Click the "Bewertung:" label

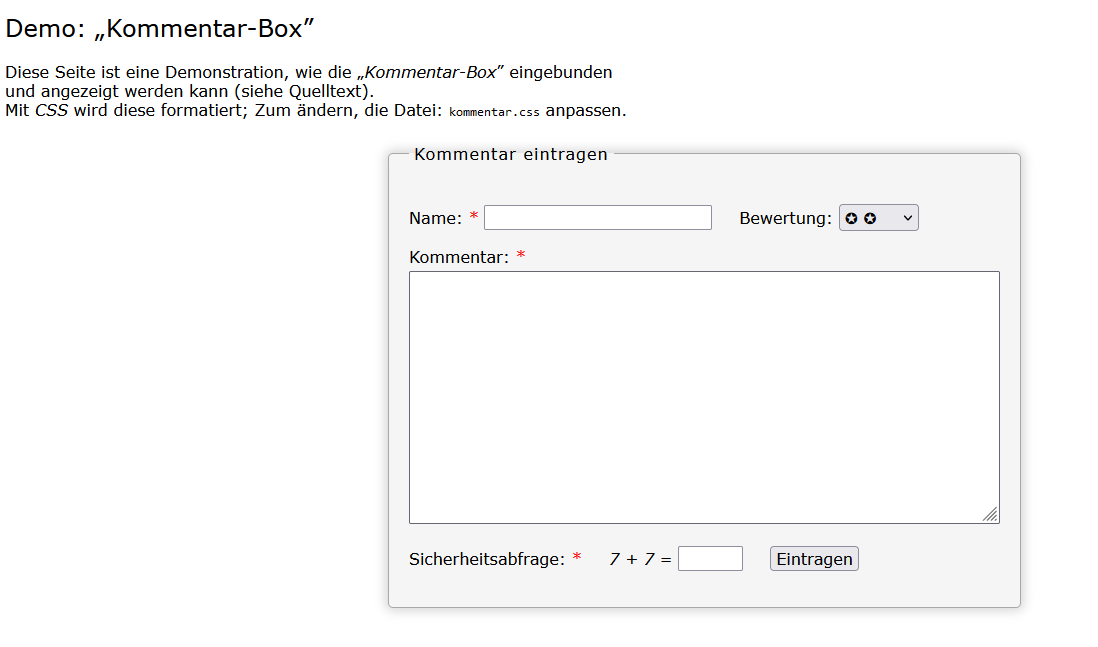click(785, 218)
